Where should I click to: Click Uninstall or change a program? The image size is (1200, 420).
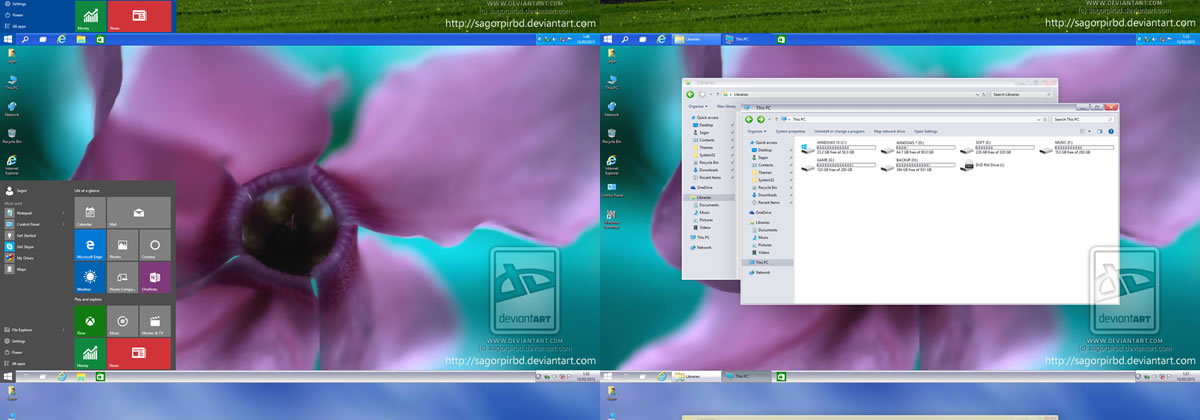[839, 131]
